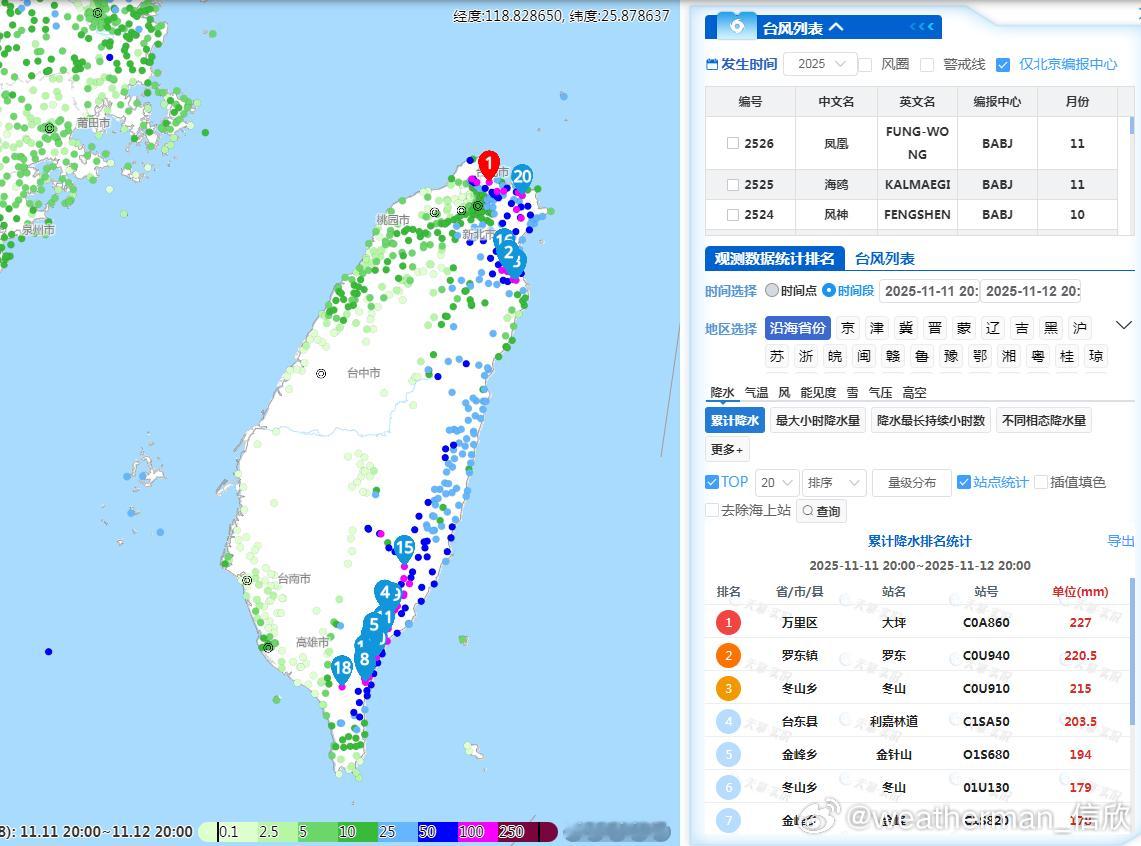1141x846 pixels.
Task: Click 量级分布 button
Action: pyautogui.click(x=911, y=482)
